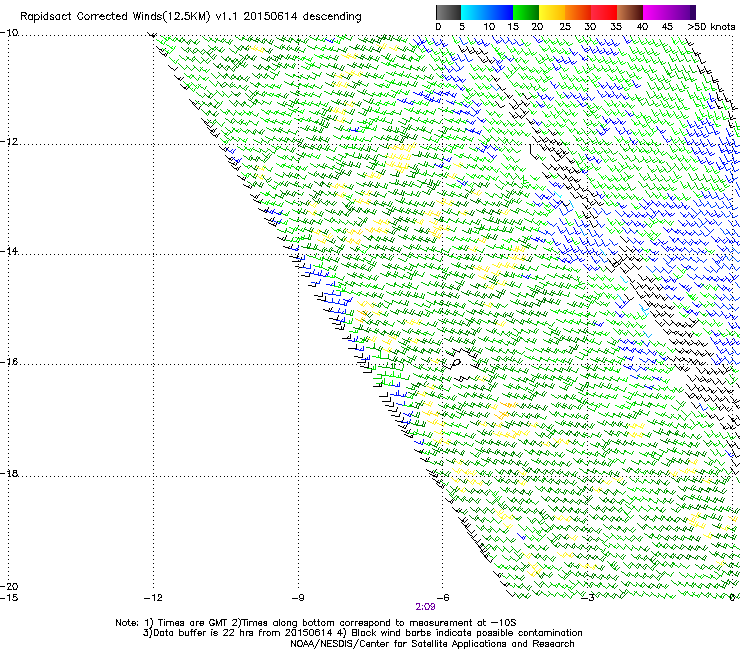Viewport: 740px width, 650px height.
Task: Select the brown 35-40 knots color segment
Action: [x=630, y=12]
